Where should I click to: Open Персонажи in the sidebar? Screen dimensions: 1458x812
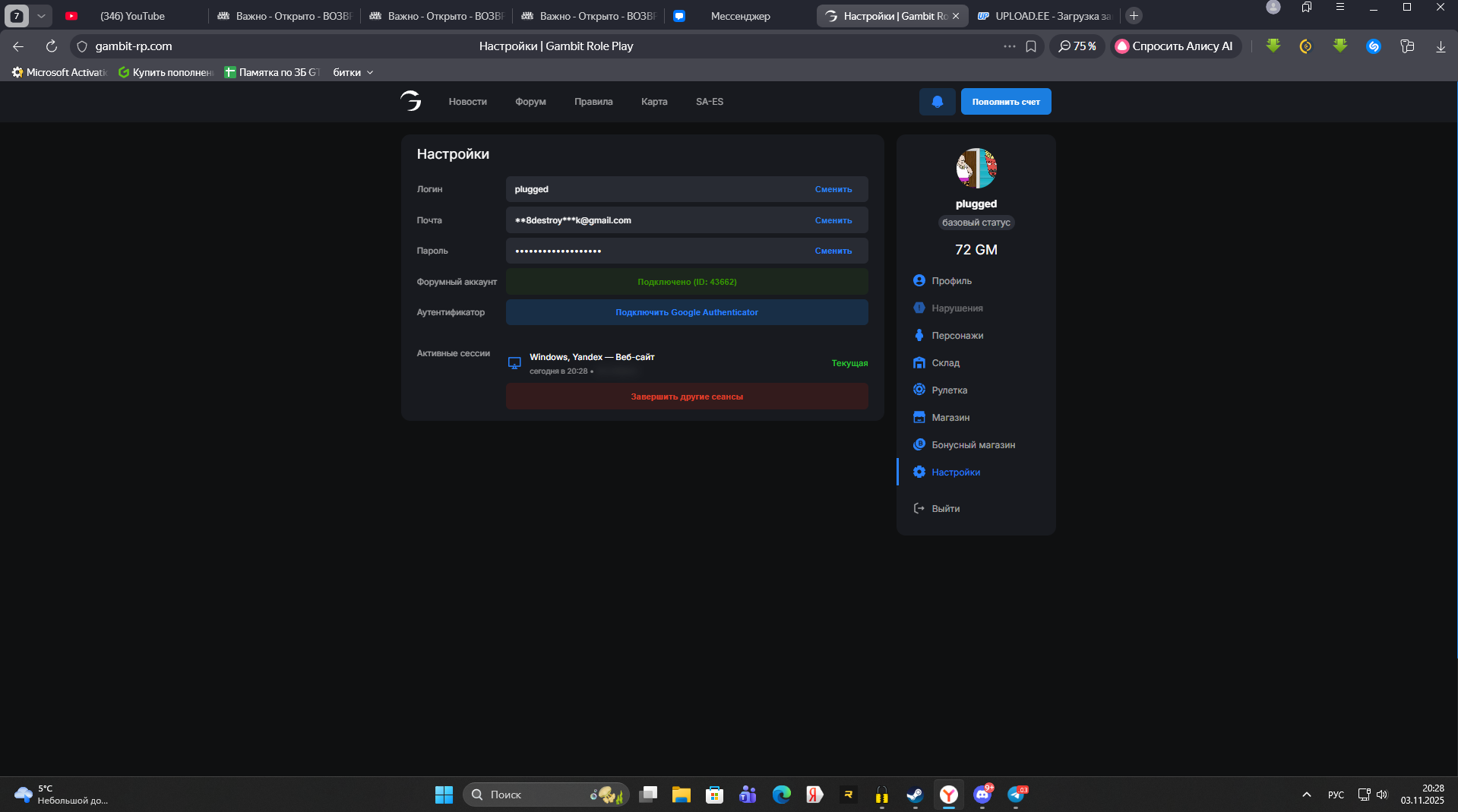point(957,336)
